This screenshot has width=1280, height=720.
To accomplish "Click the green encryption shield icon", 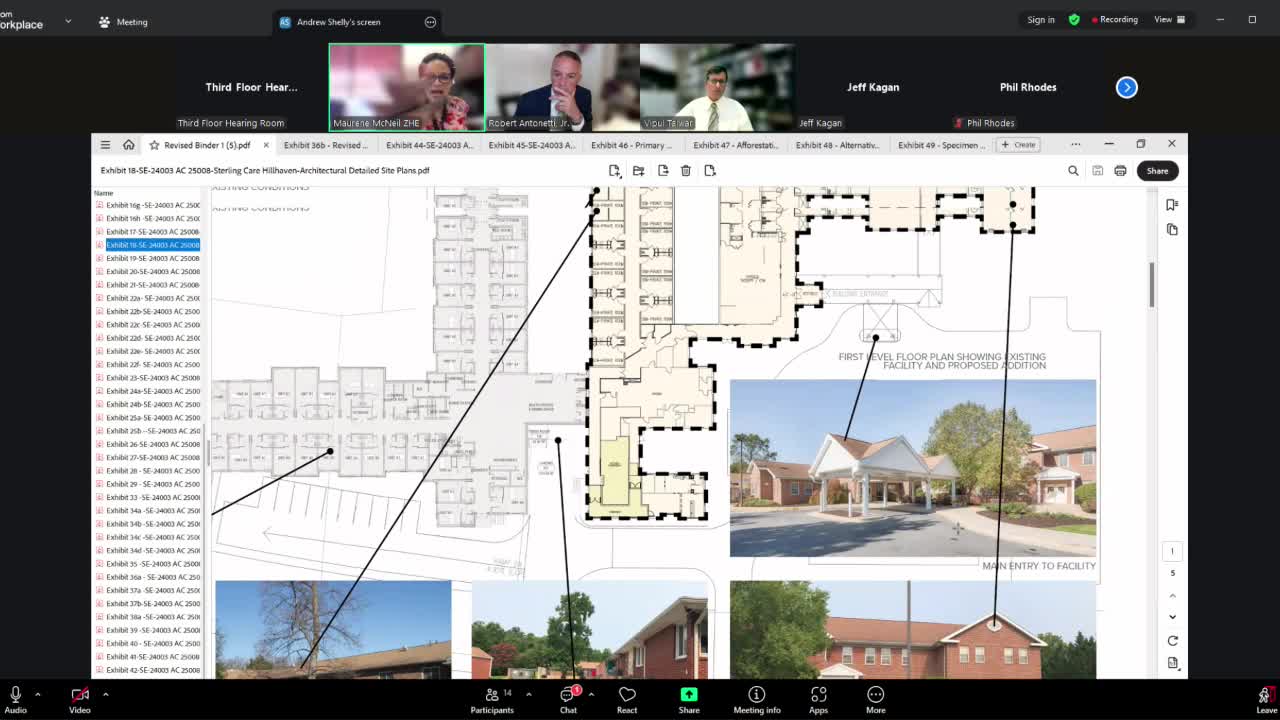I will tap(1074, 20).
